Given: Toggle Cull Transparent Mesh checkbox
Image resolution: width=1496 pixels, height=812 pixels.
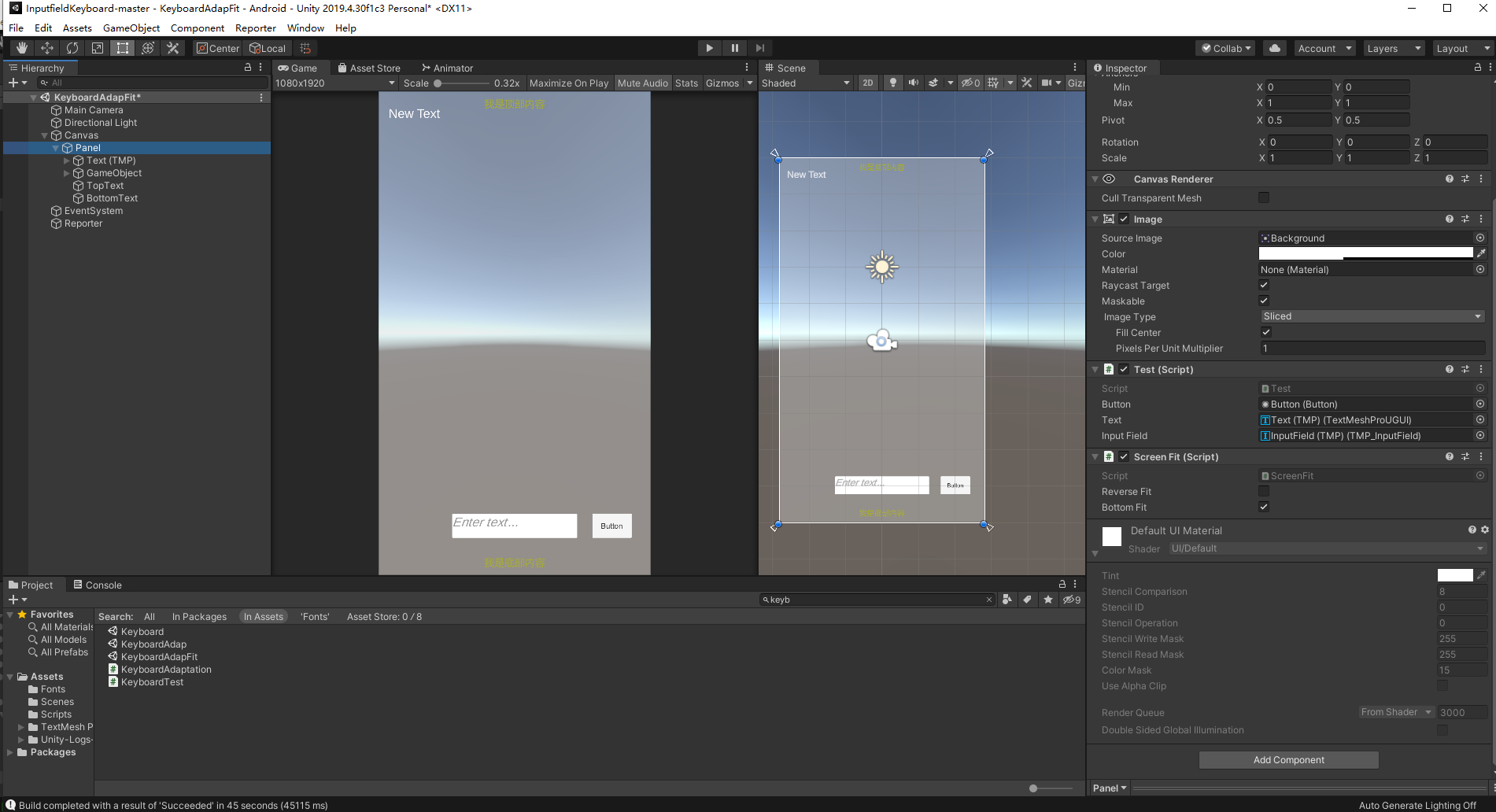Looking at the screenshot, I should coord(1264,197).
